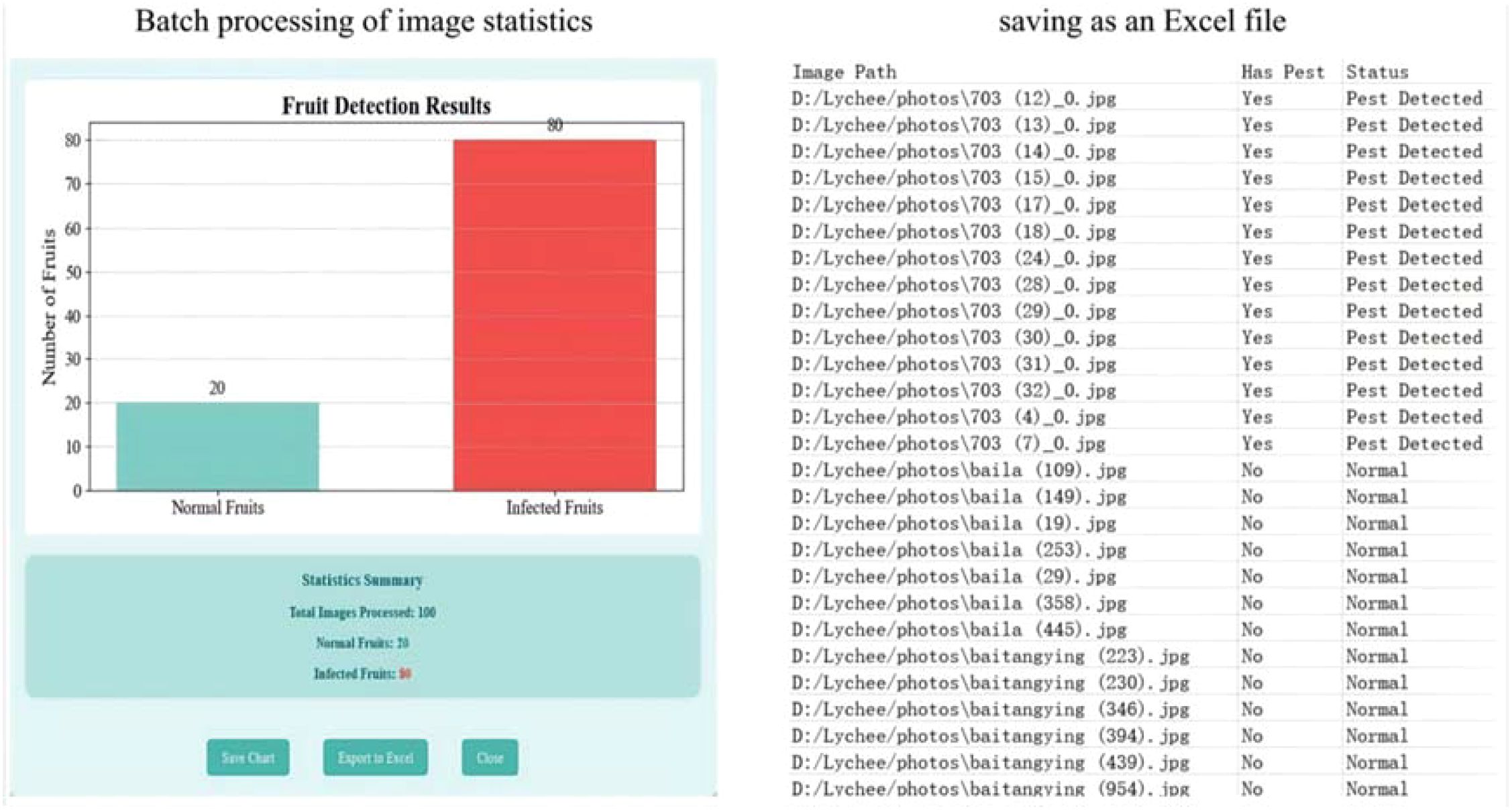1512x810 pixels.
Task: Click the Image Path column header
Action: click(844, 72)
